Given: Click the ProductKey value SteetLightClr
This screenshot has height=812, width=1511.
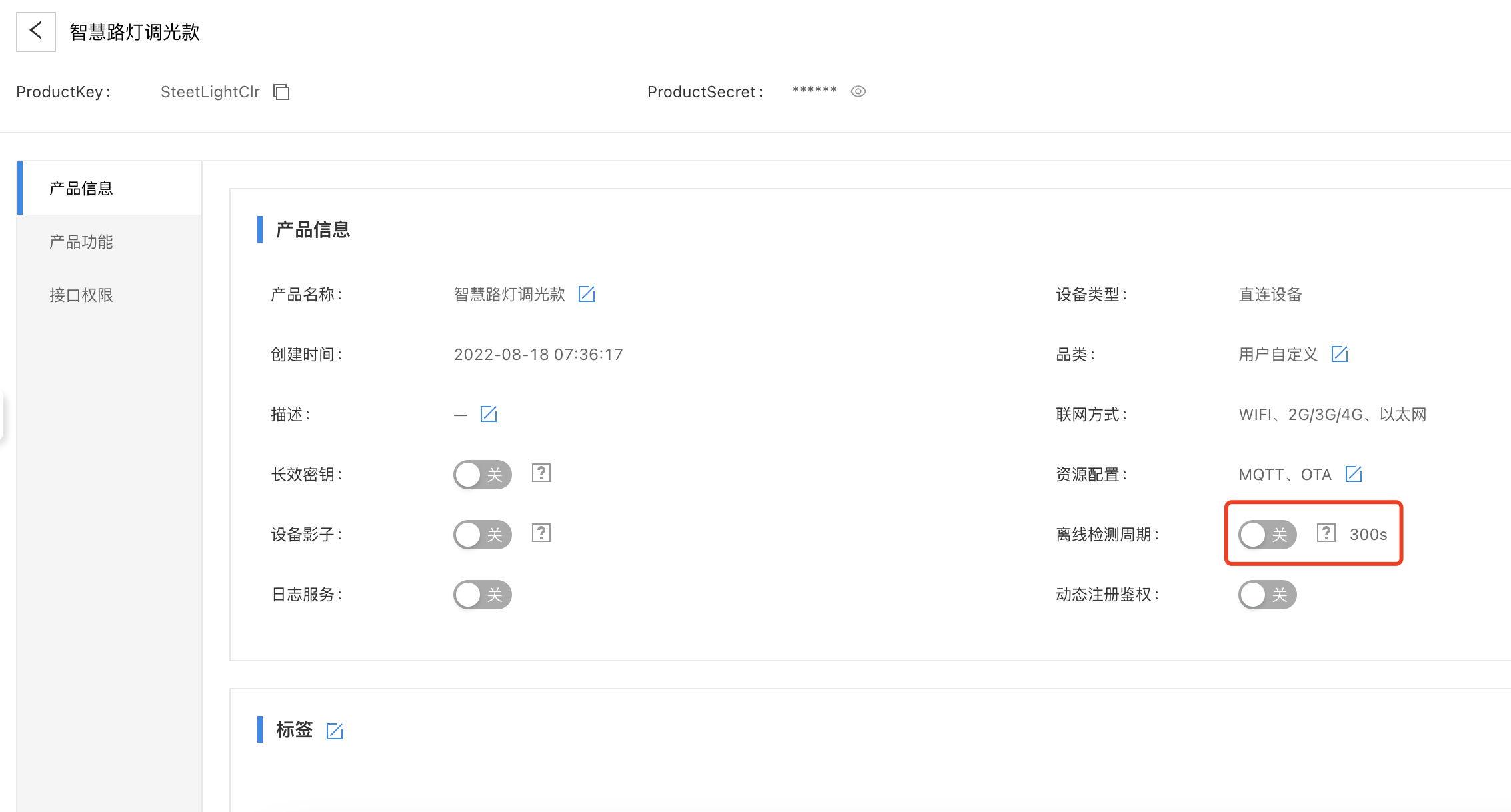Looking at the screenshot, I should coord(210,92).
